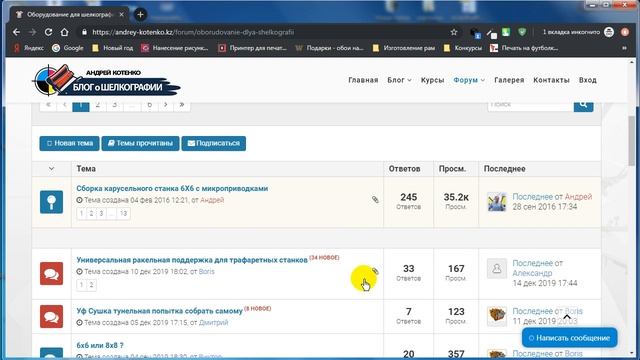The image size is (640, 360).
Task: Go to next page with single arrow
Action: click(x=166, y=105)
